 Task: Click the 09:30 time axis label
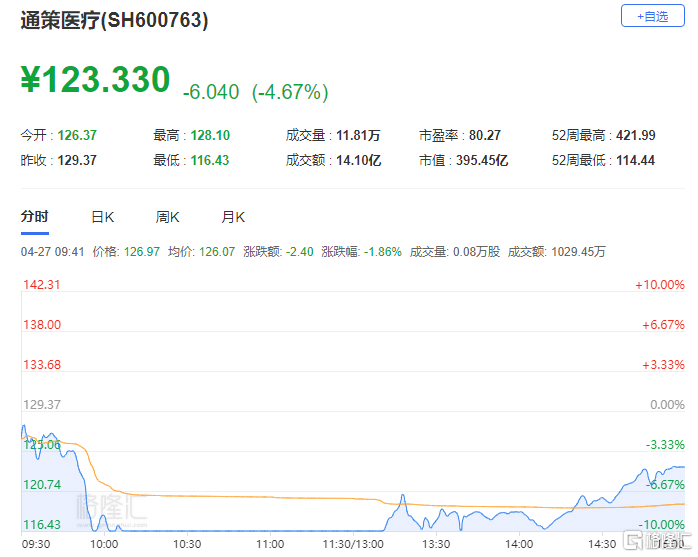click(36, 544)
